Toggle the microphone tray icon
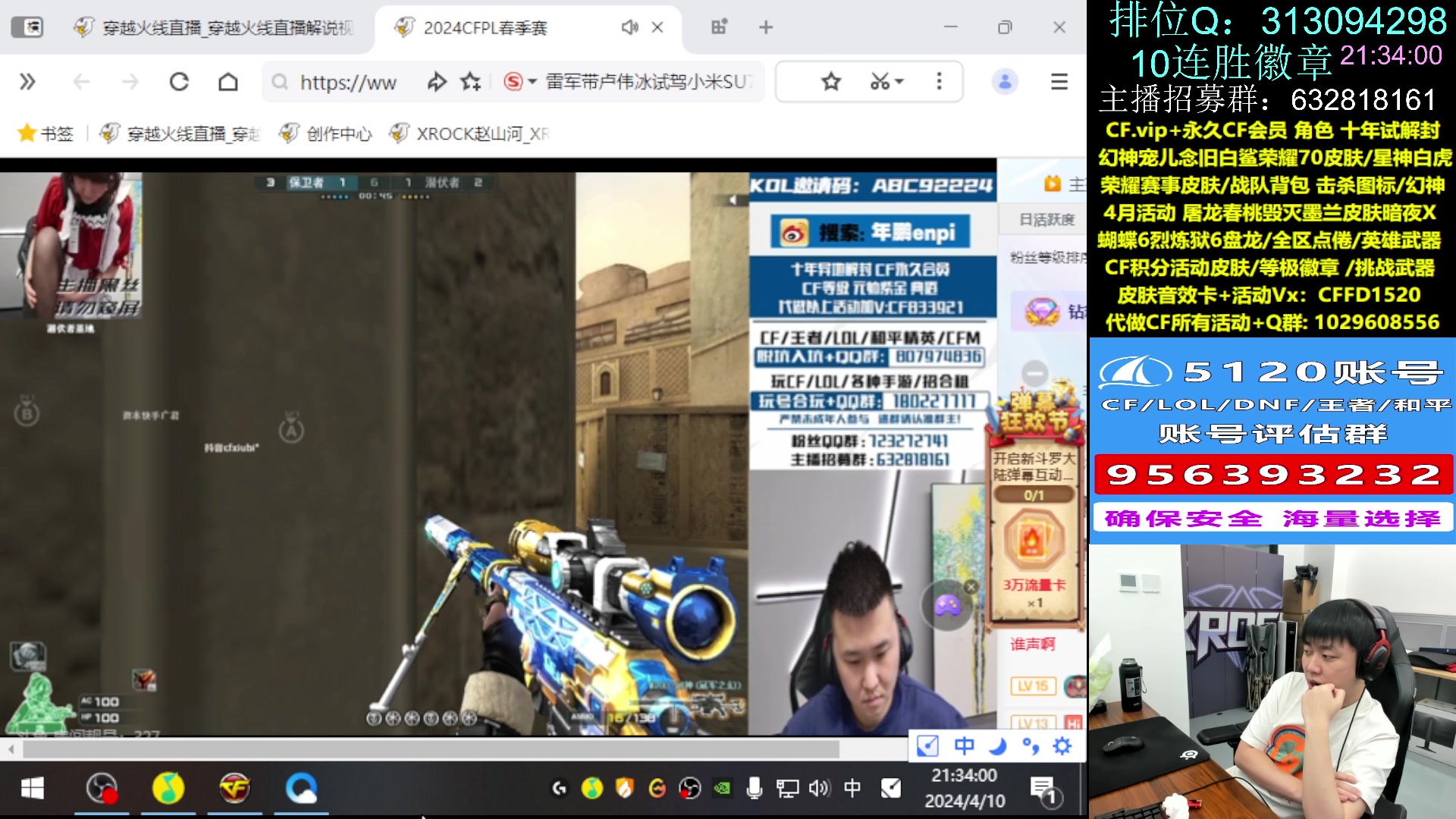The height and width of the screenshot is (819, 1456). point(754,789)
